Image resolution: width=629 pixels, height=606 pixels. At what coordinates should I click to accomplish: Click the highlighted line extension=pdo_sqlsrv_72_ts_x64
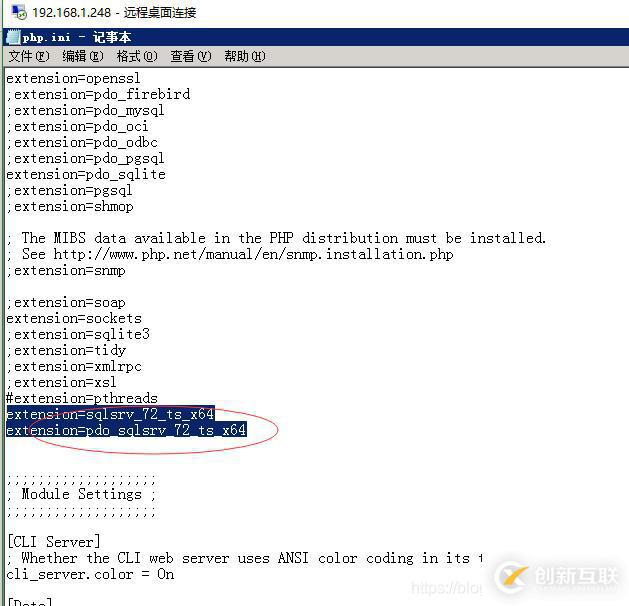click(x=126, y=430)
